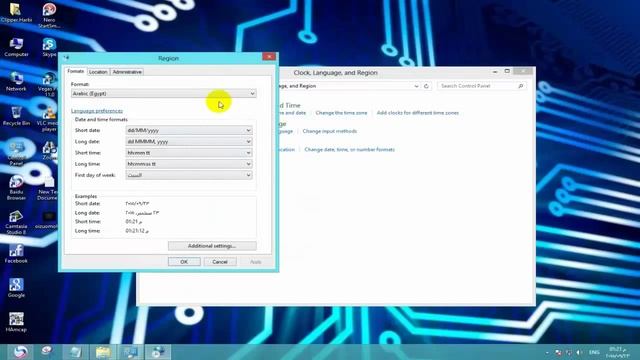Switch to the Location tab
This screenshot has width=640, height=360.
pos(98,72)
